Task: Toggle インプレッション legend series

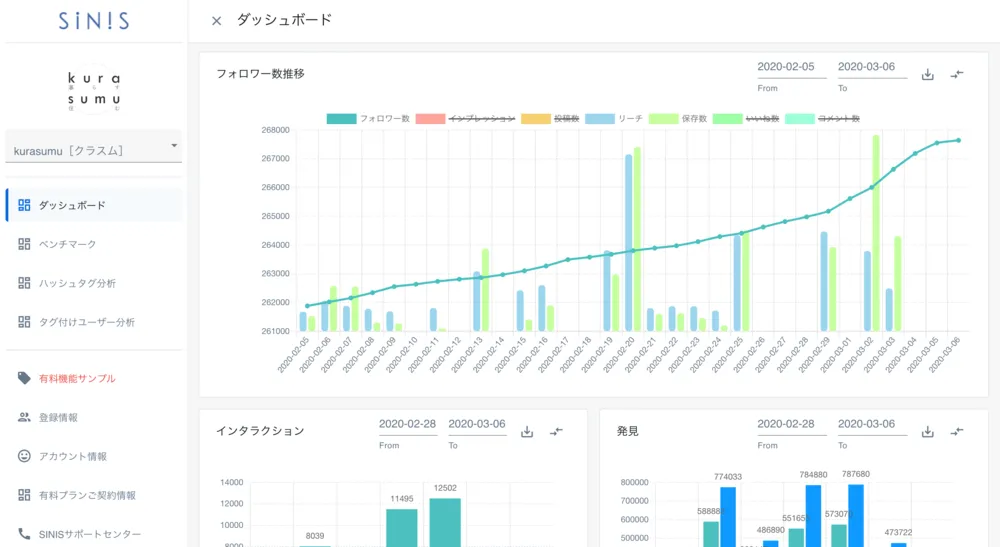Action: tap(466, 119)
